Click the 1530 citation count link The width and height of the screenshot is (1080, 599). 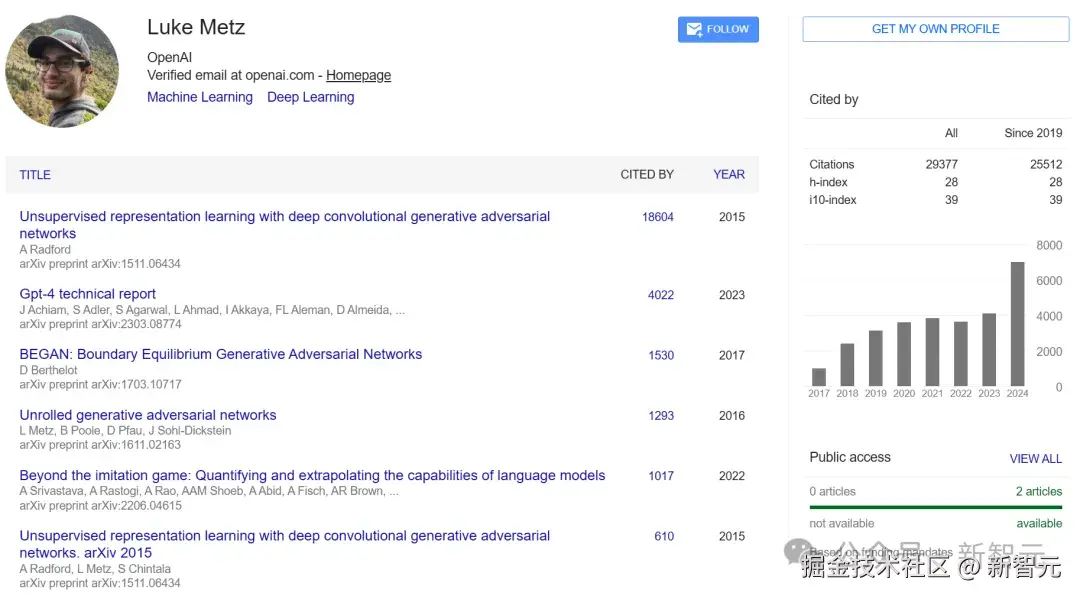[661, 355]
